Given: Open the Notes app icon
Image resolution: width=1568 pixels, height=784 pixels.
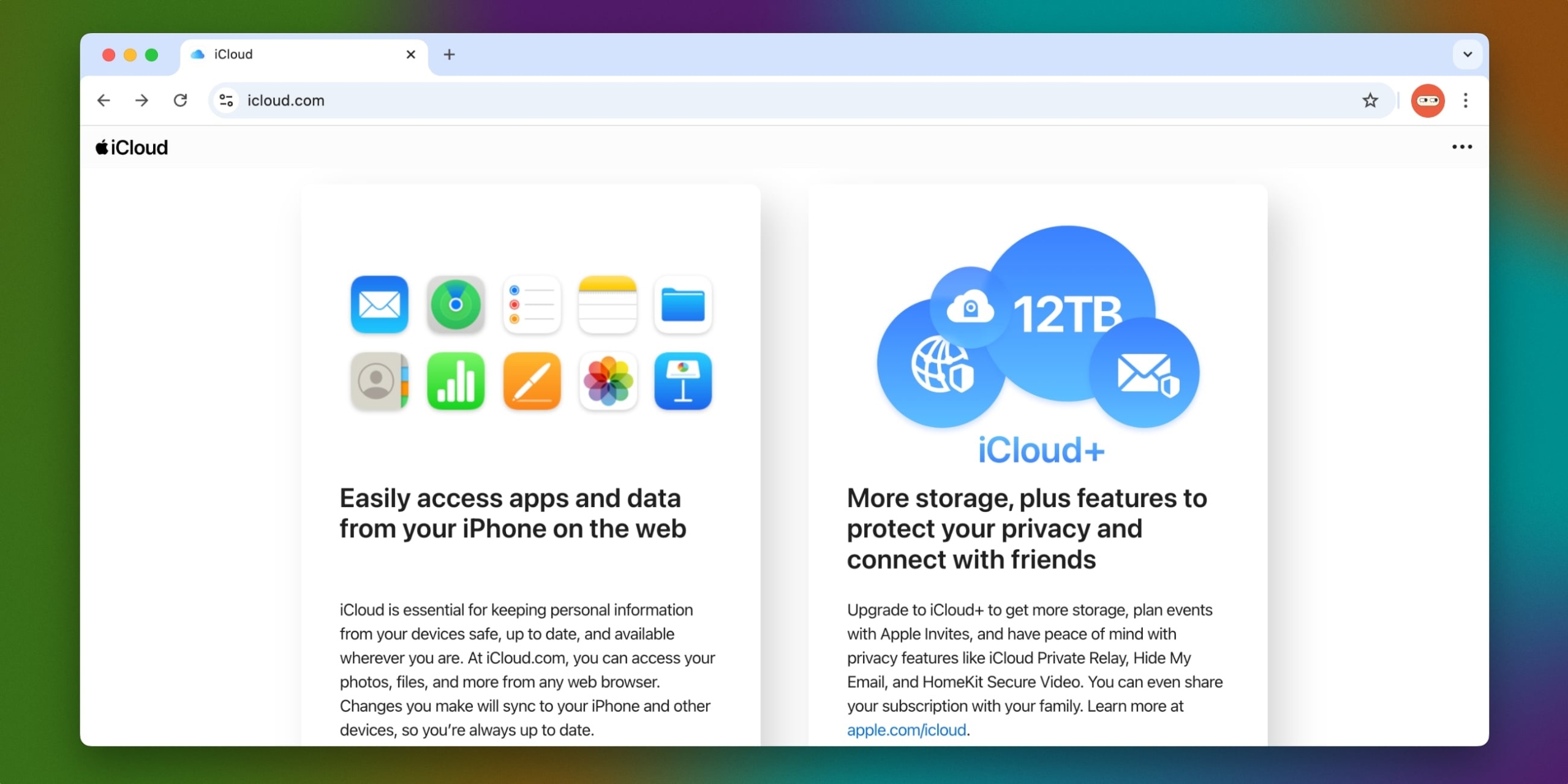Looking at the screenshot, I should (x=608, y=304).
